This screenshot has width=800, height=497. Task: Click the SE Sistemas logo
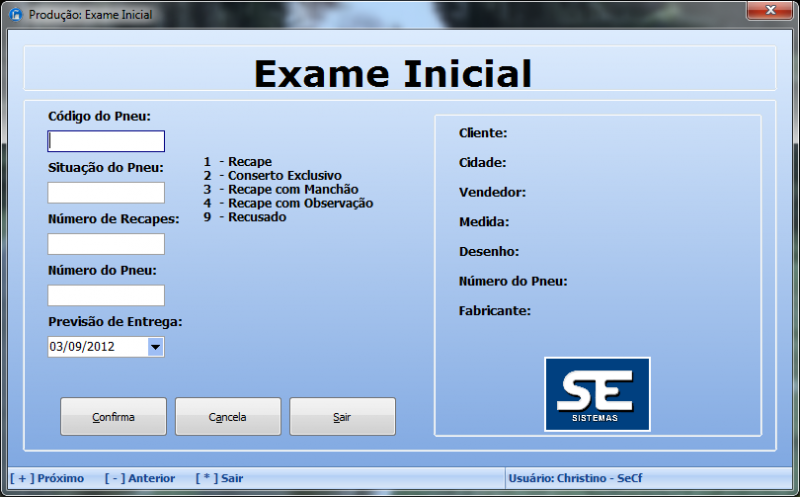pyautogui.click(x=597, y=394)
